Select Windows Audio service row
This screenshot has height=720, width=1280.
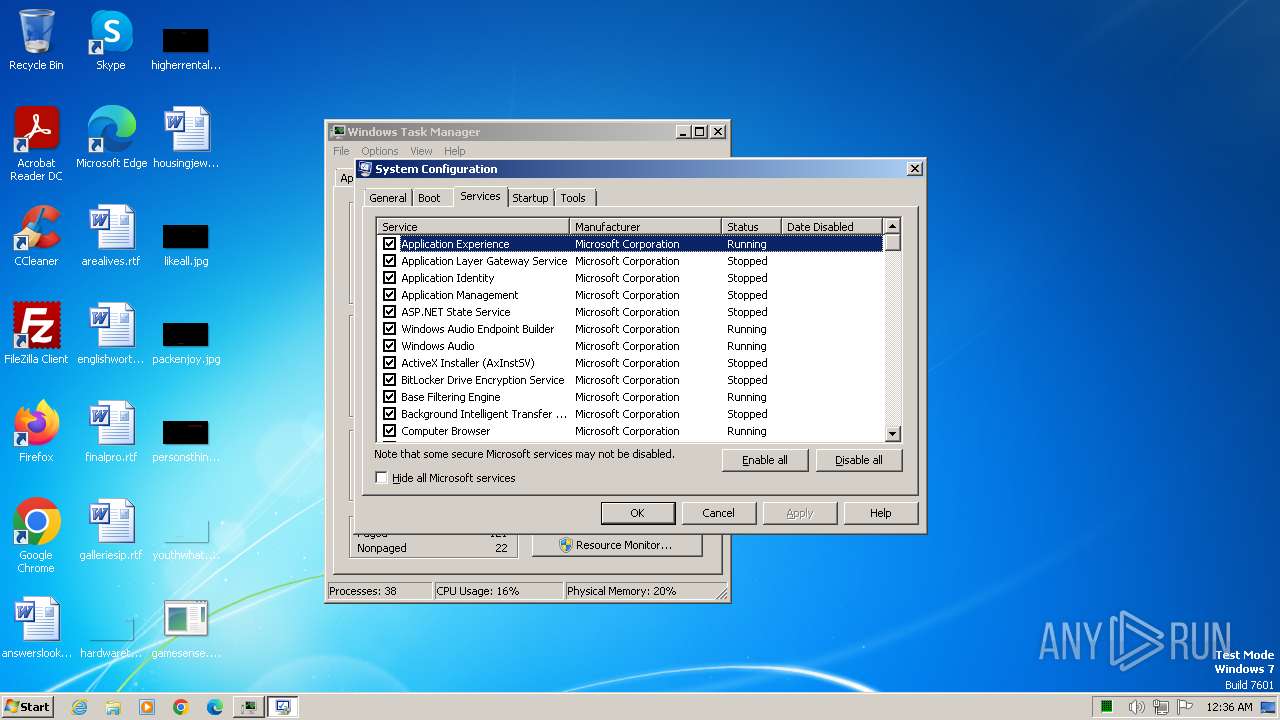click(630, 346)
